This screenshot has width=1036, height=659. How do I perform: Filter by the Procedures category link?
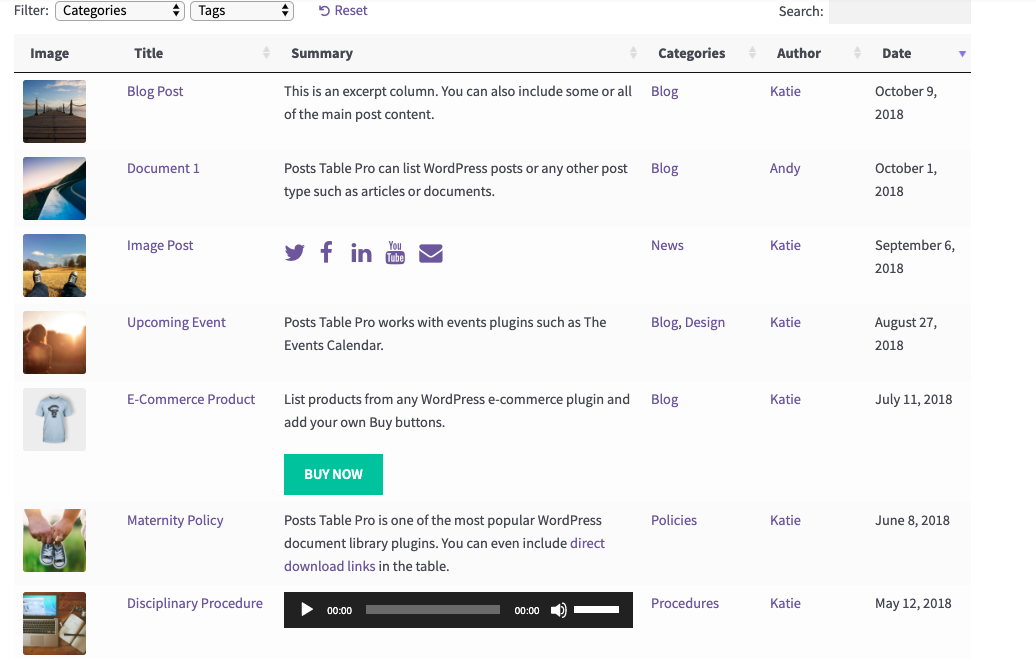pos(685,603)
